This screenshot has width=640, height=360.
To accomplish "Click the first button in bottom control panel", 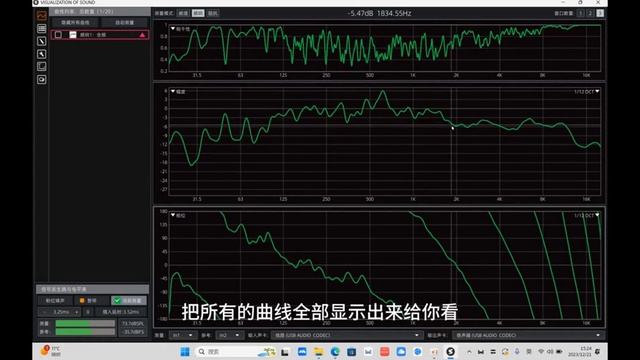I will [x=55, y=300].
